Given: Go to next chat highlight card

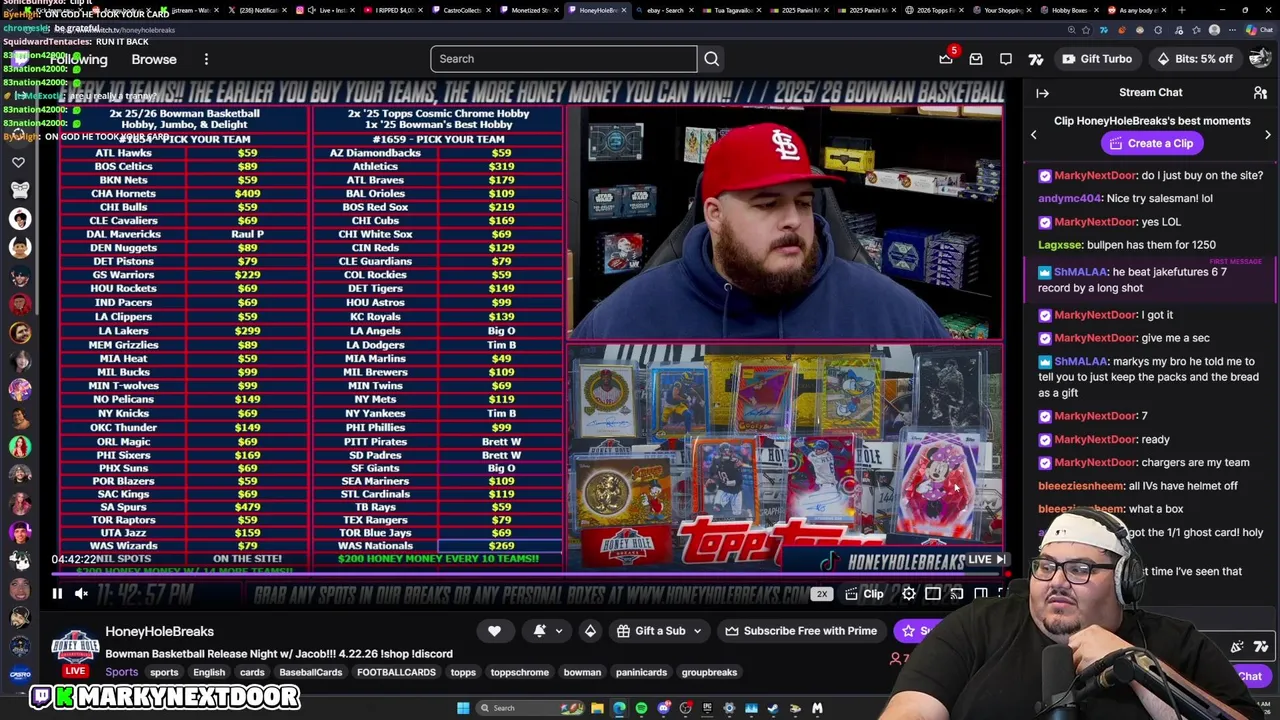Looking at the screenshot, I should 1267,135.
